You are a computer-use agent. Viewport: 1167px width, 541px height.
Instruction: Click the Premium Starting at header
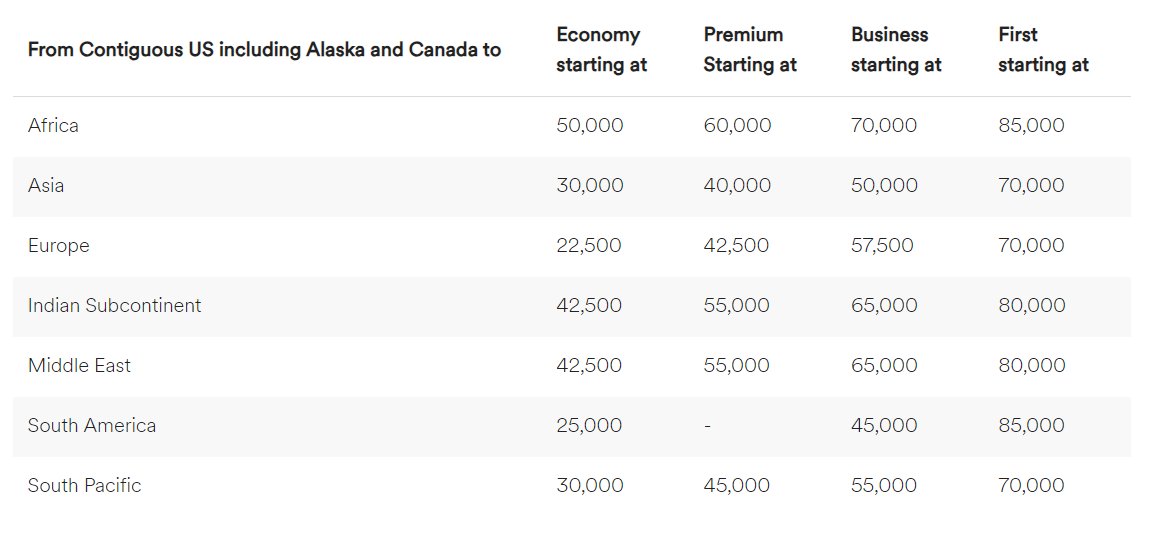point(749,50)
